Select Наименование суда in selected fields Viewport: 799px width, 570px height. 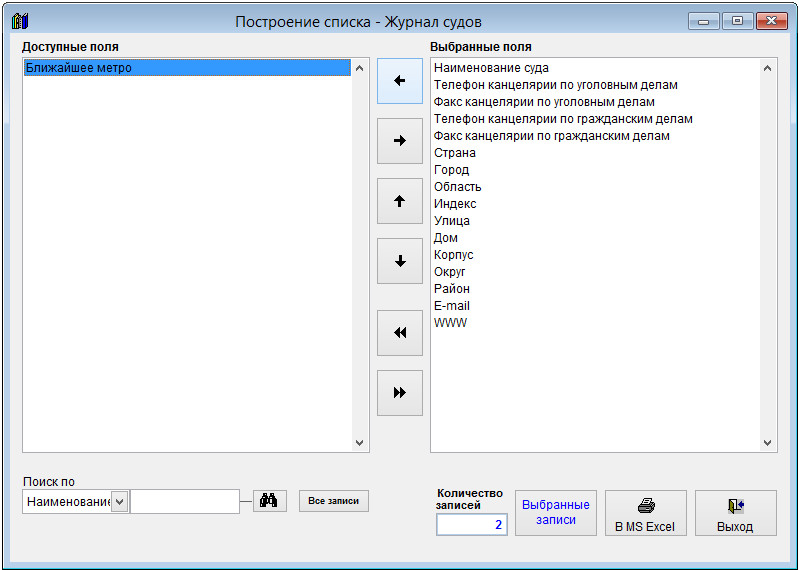click(491, 68)
